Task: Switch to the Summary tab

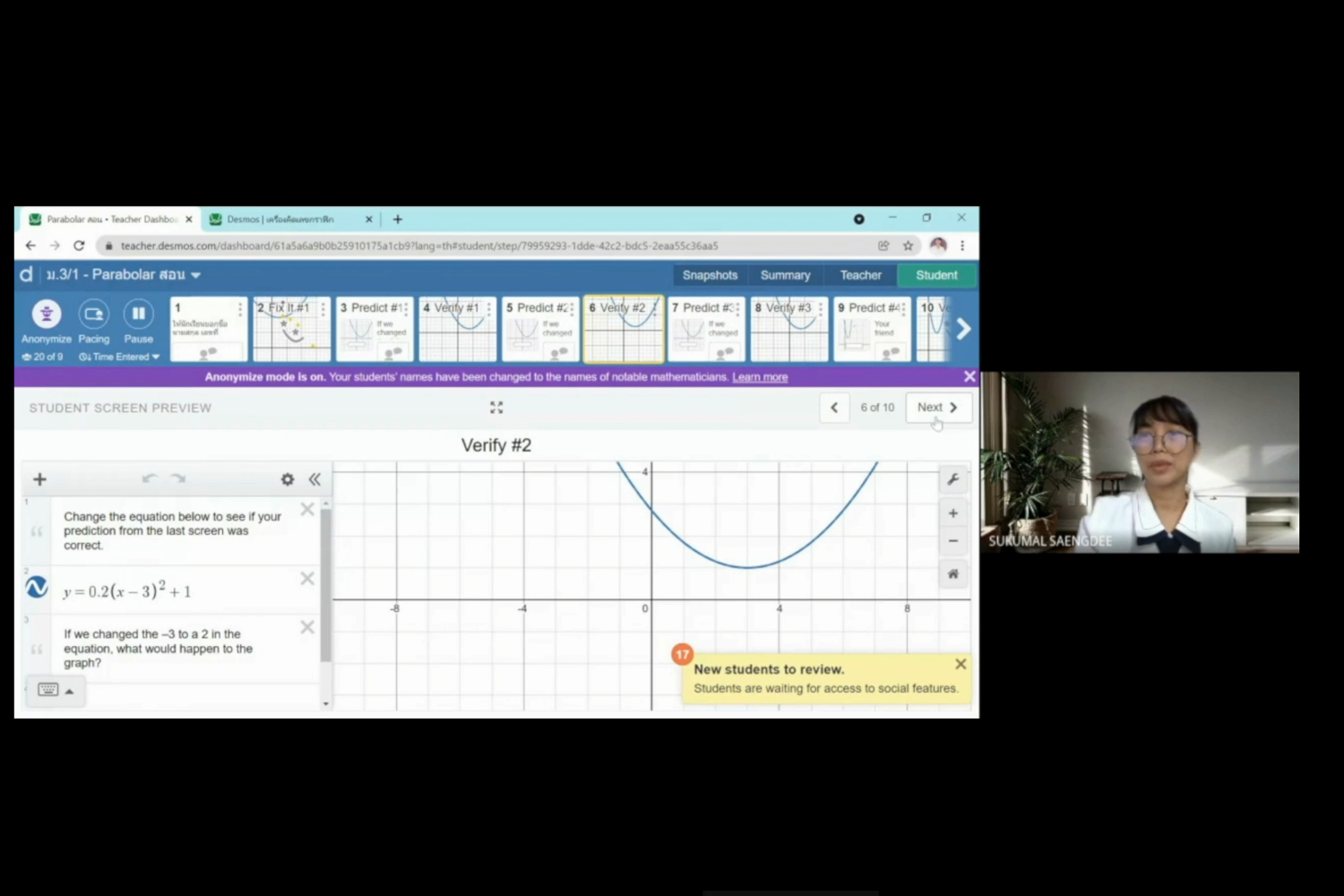Action: [785, 275]
